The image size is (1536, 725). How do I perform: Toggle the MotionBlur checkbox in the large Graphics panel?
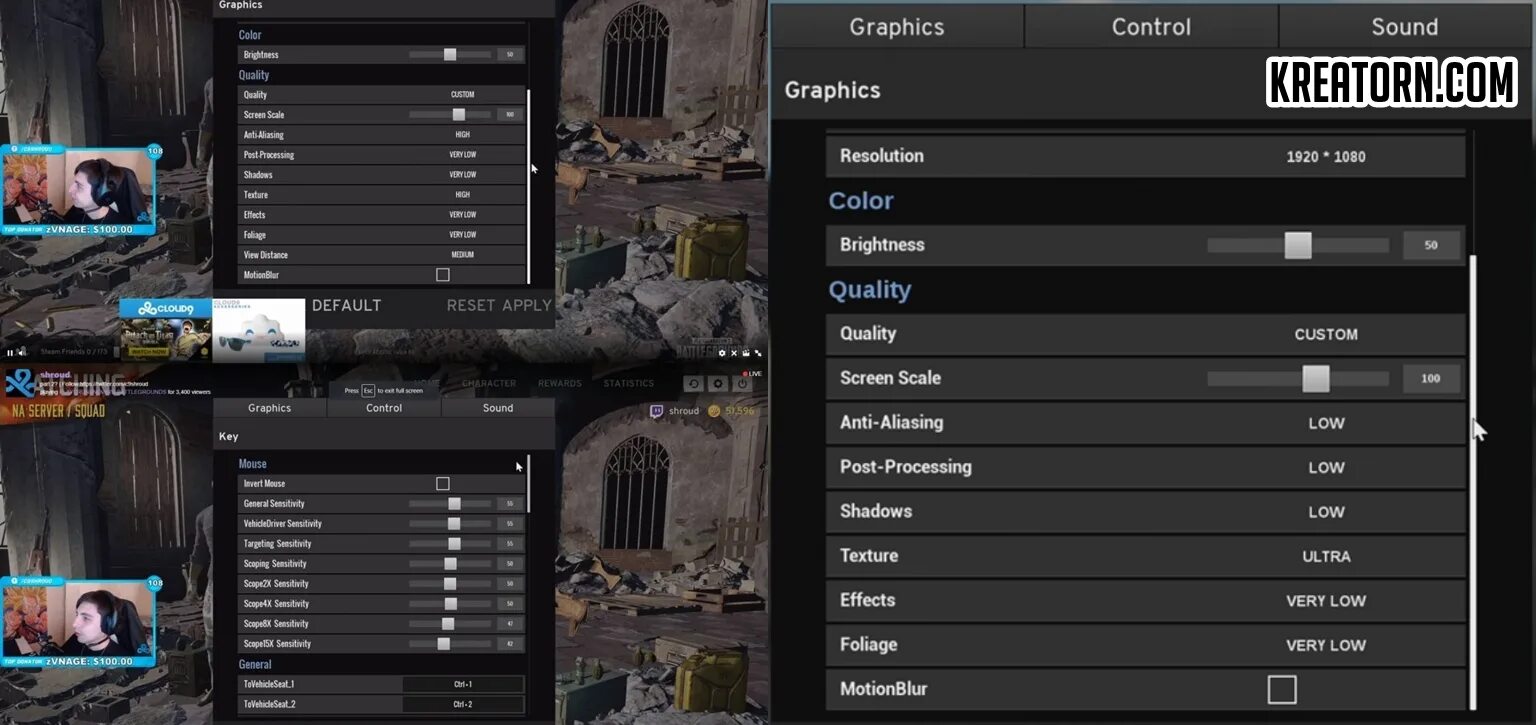(1281, 689)
